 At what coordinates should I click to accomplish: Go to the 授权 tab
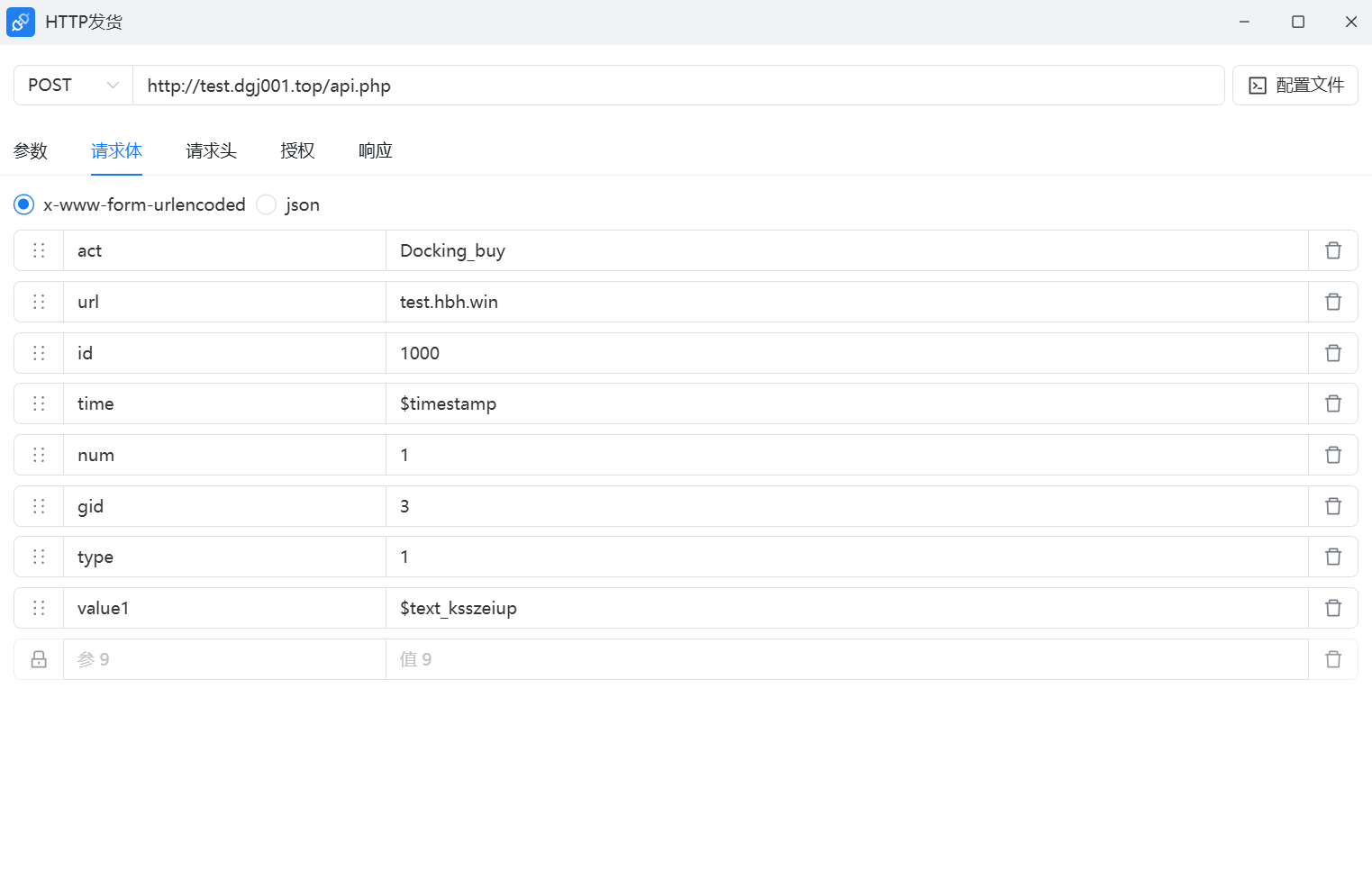(x=297, y=150)
